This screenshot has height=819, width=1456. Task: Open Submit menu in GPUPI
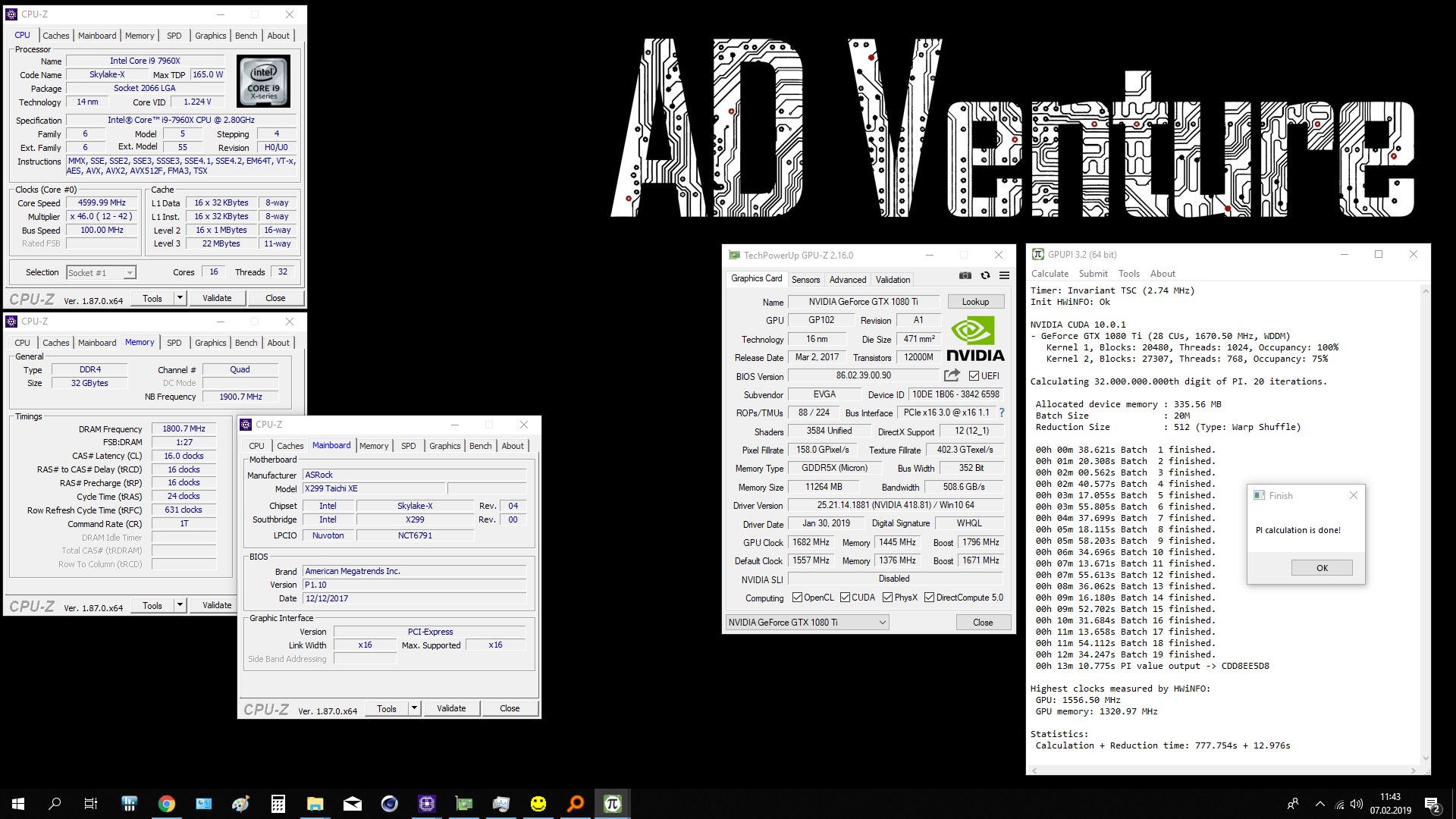(x=1093, y=274)
